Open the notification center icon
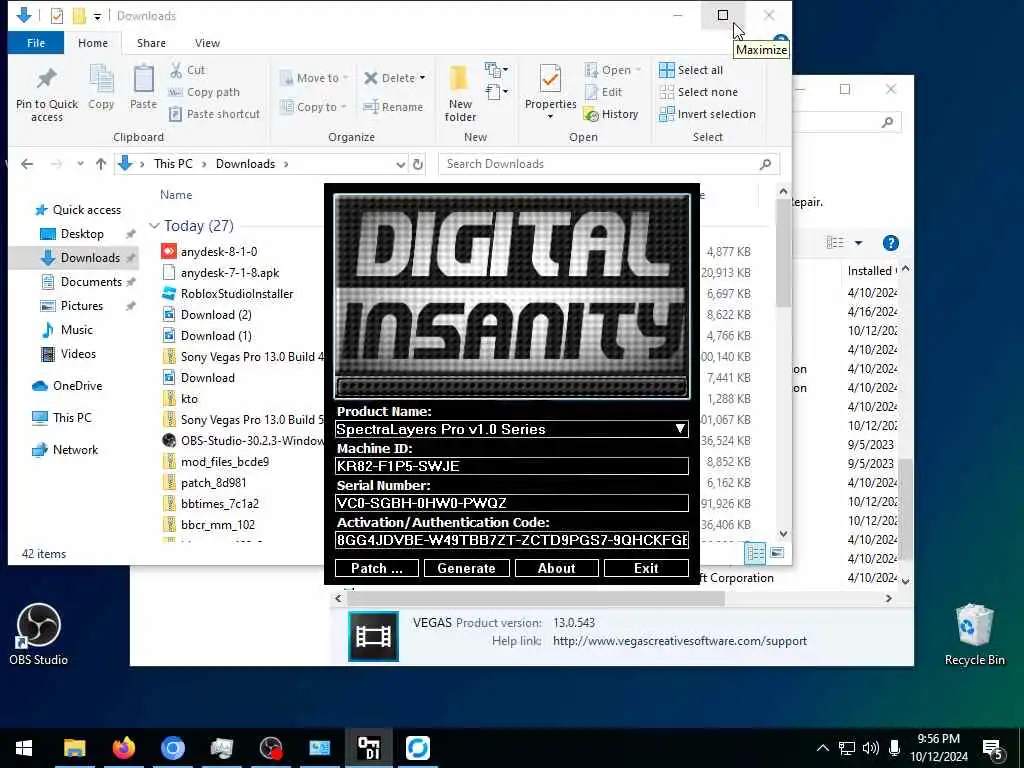Image resolution: width=1024 pixels, height=768 pixels. [x=993, y=749]
